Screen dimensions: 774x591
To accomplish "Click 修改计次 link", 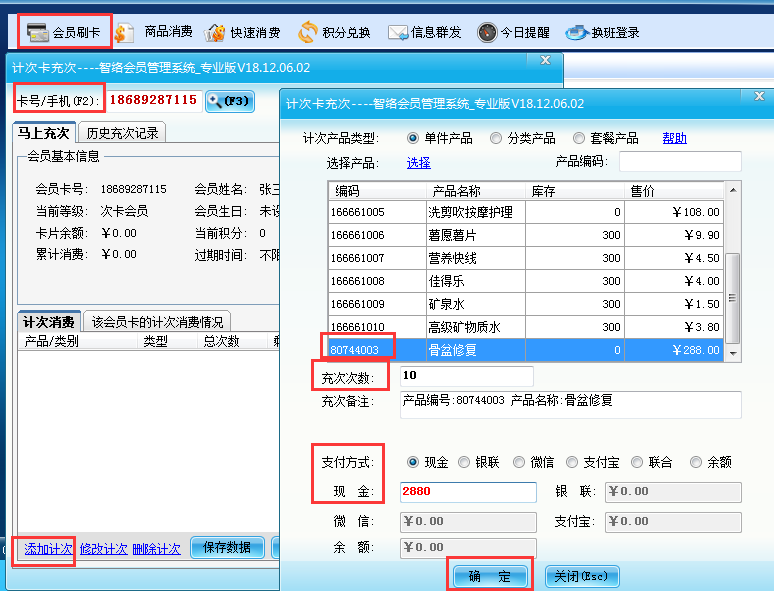I will [x=103, y=549].
